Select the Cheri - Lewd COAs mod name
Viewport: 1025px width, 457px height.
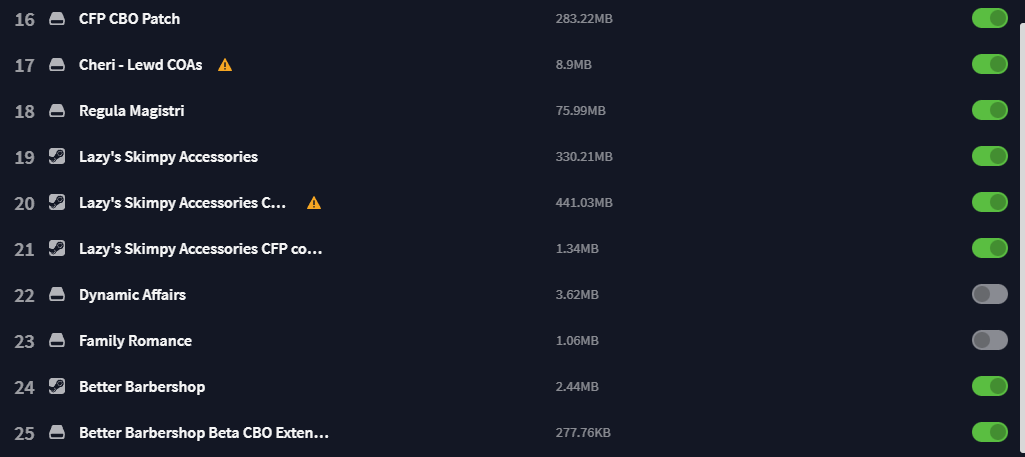(x=140, y=65)
